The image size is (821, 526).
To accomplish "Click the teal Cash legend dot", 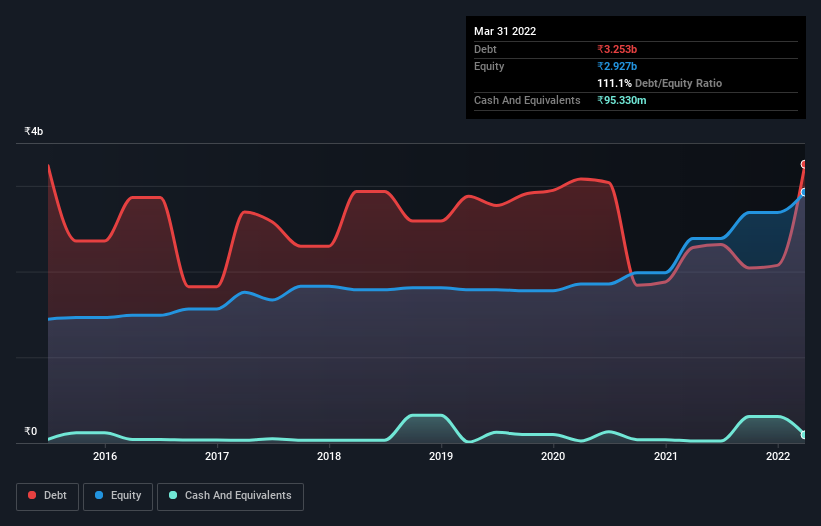I will pos(173,495).
